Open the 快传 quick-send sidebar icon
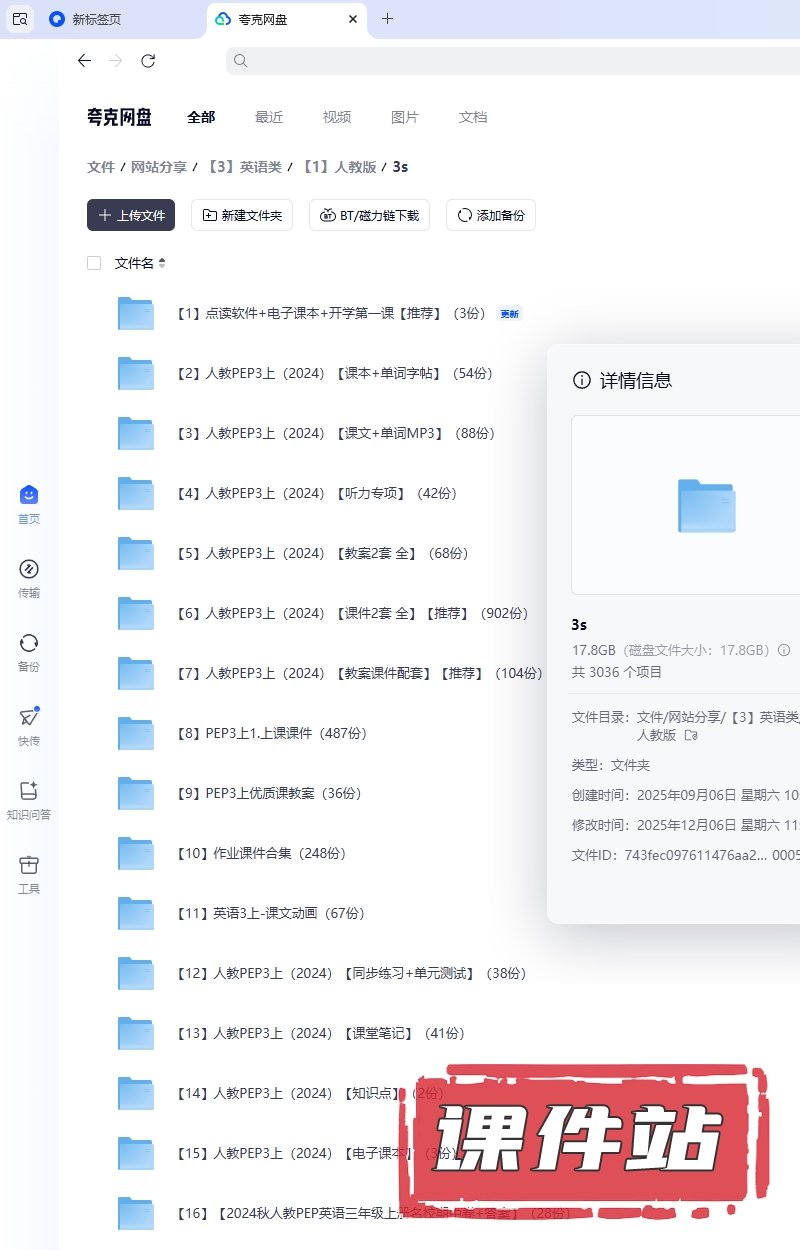Viewport: 800px width, 1250px height. [29, 718]
